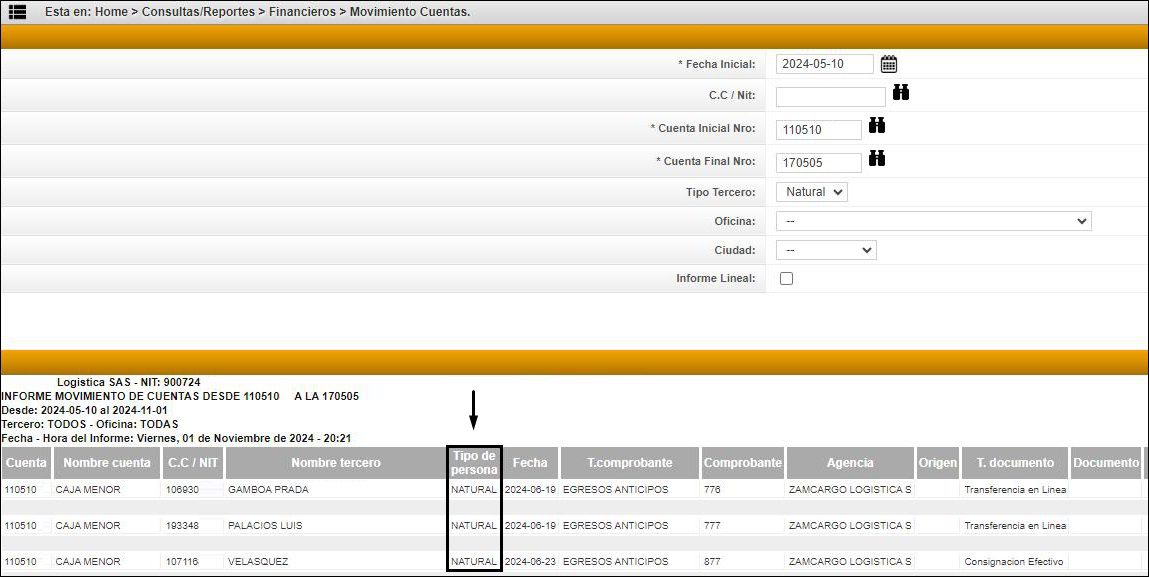Click the Nombre tercero column header
This screenshot has height=577, width=1149.
(x=336, y=463)
